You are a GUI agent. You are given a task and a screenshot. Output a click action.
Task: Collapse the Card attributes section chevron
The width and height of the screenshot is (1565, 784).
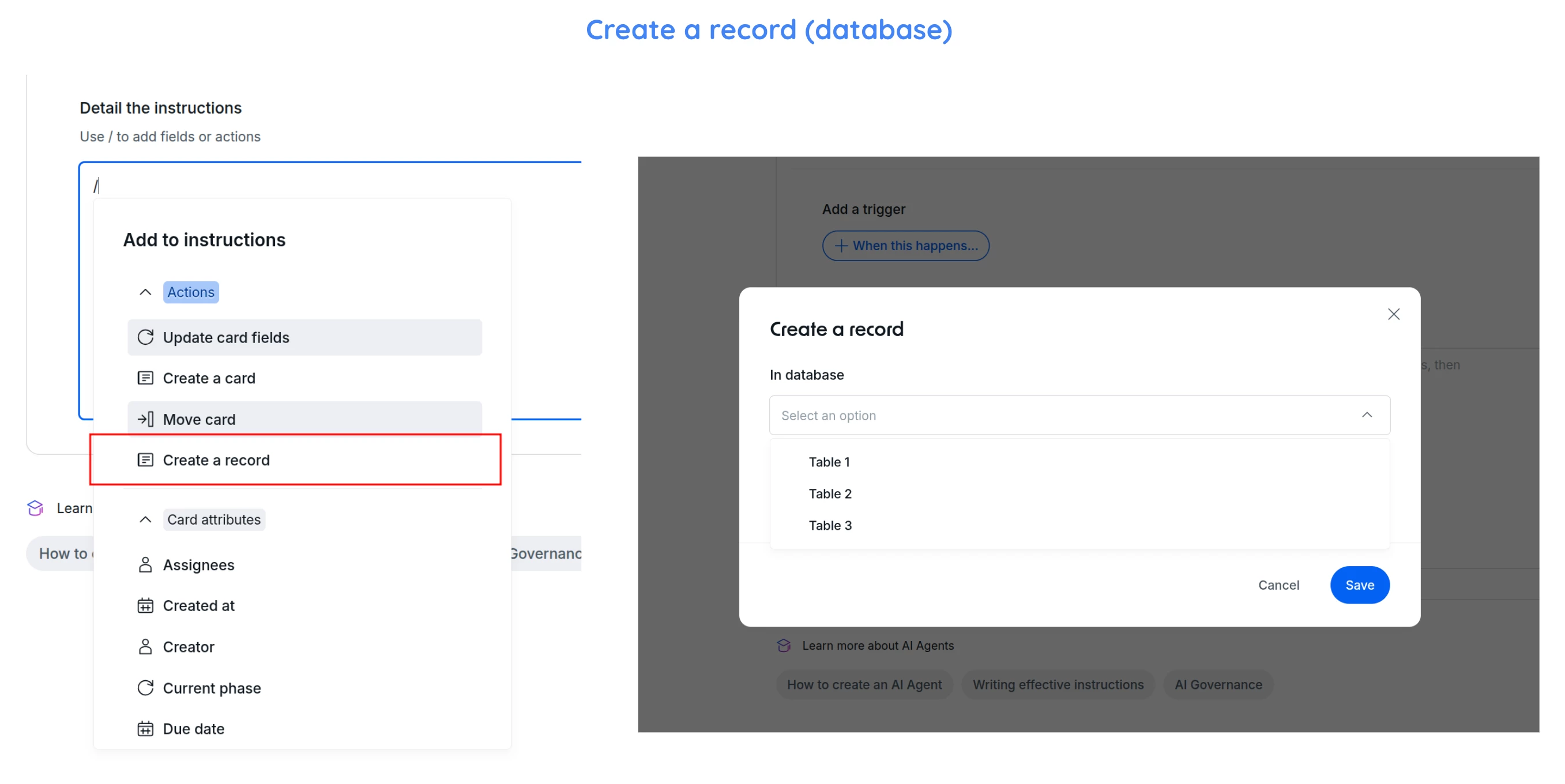click(x=145, y=519)
